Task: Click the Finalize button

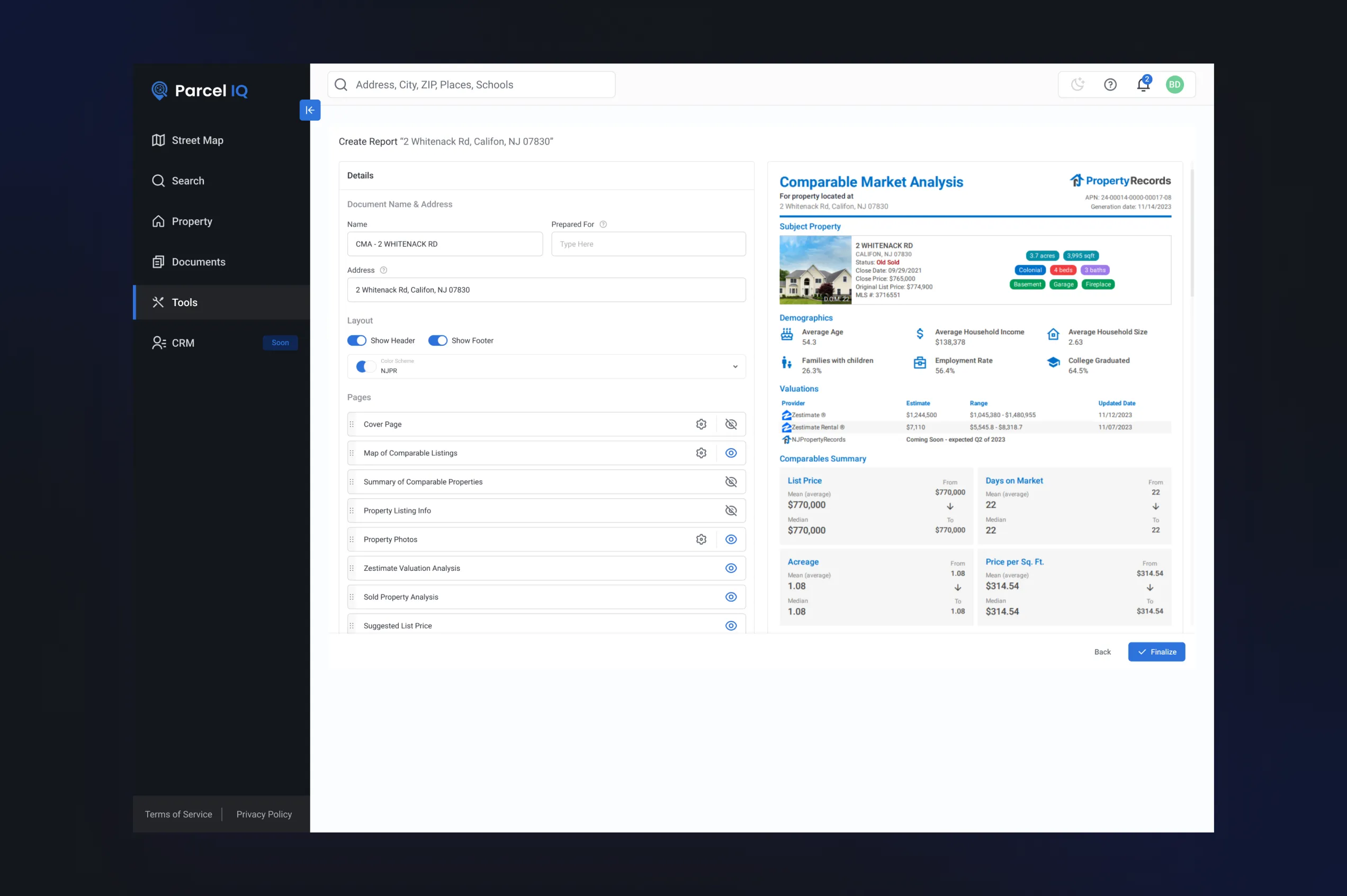Action: [x=1156, y=652]
